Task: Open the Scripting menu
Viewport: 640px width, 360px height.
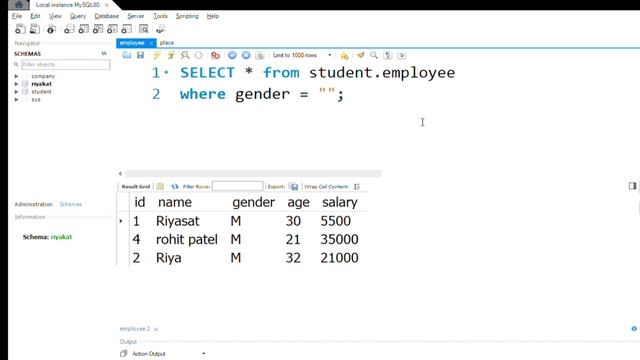Action: [x=187, y=16]
